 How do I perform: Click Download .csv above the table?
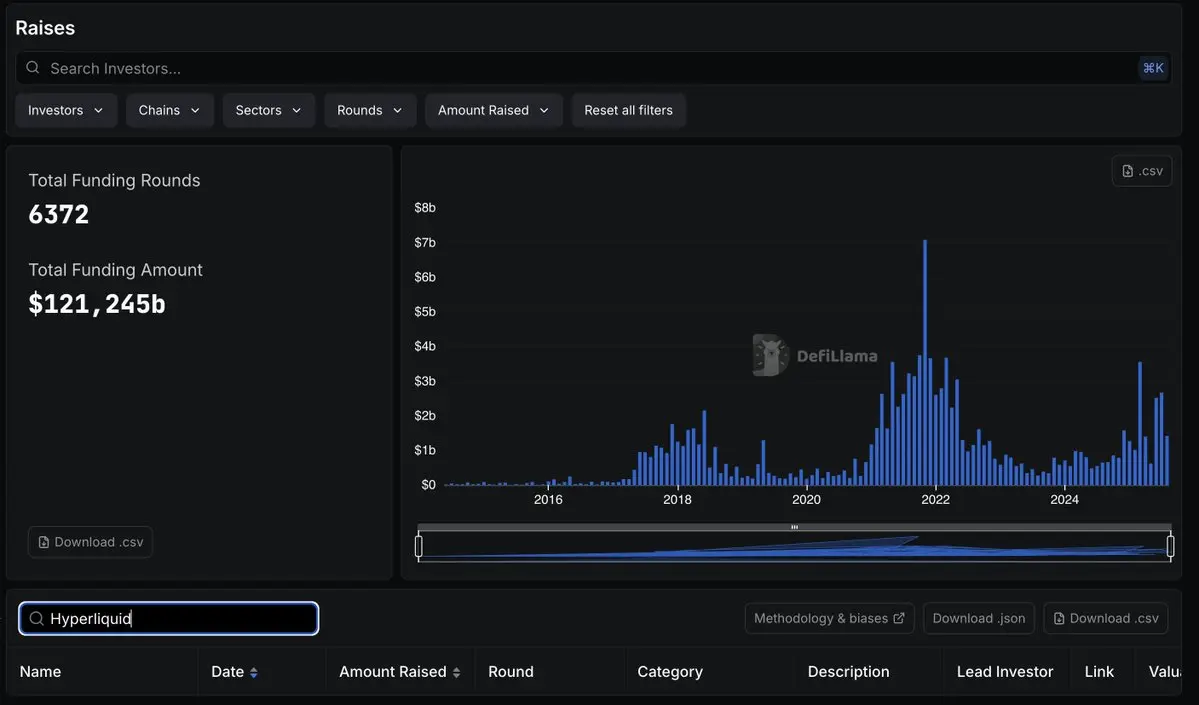(x=1106, y=618)
